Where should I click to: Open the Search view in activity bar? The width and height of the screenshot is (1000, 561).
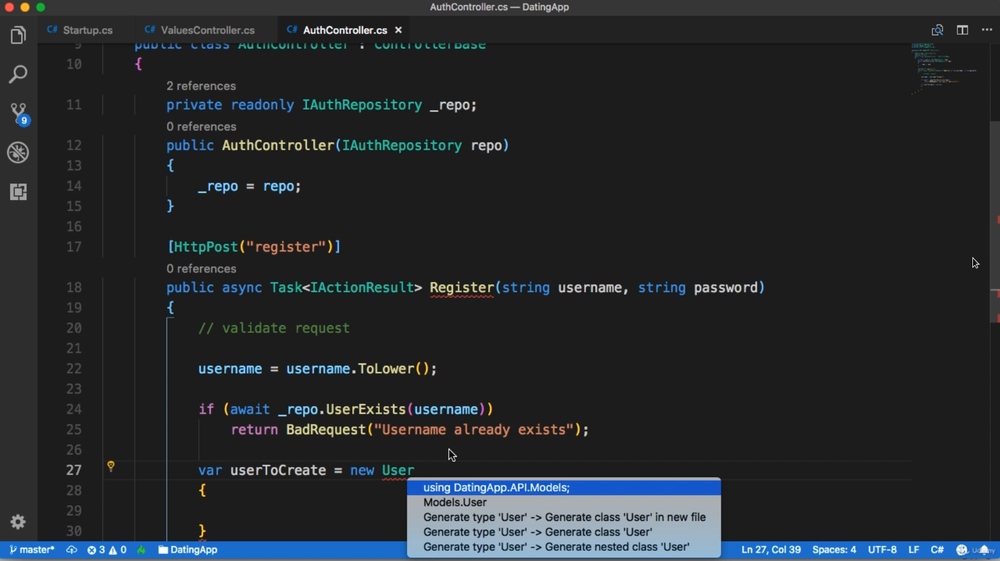click(x=18, y=74)
